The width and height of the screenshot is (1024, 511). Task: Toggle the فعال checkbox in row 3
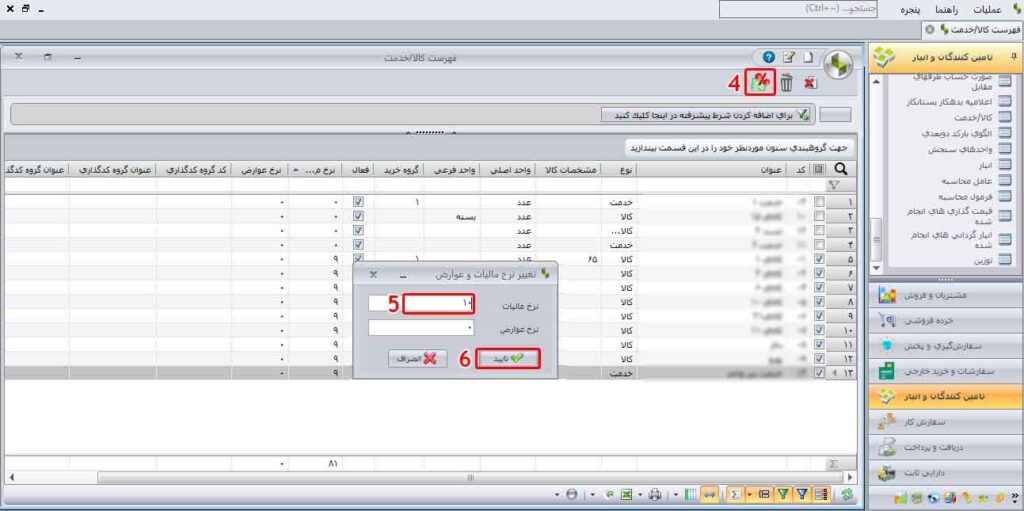point(358,231)
